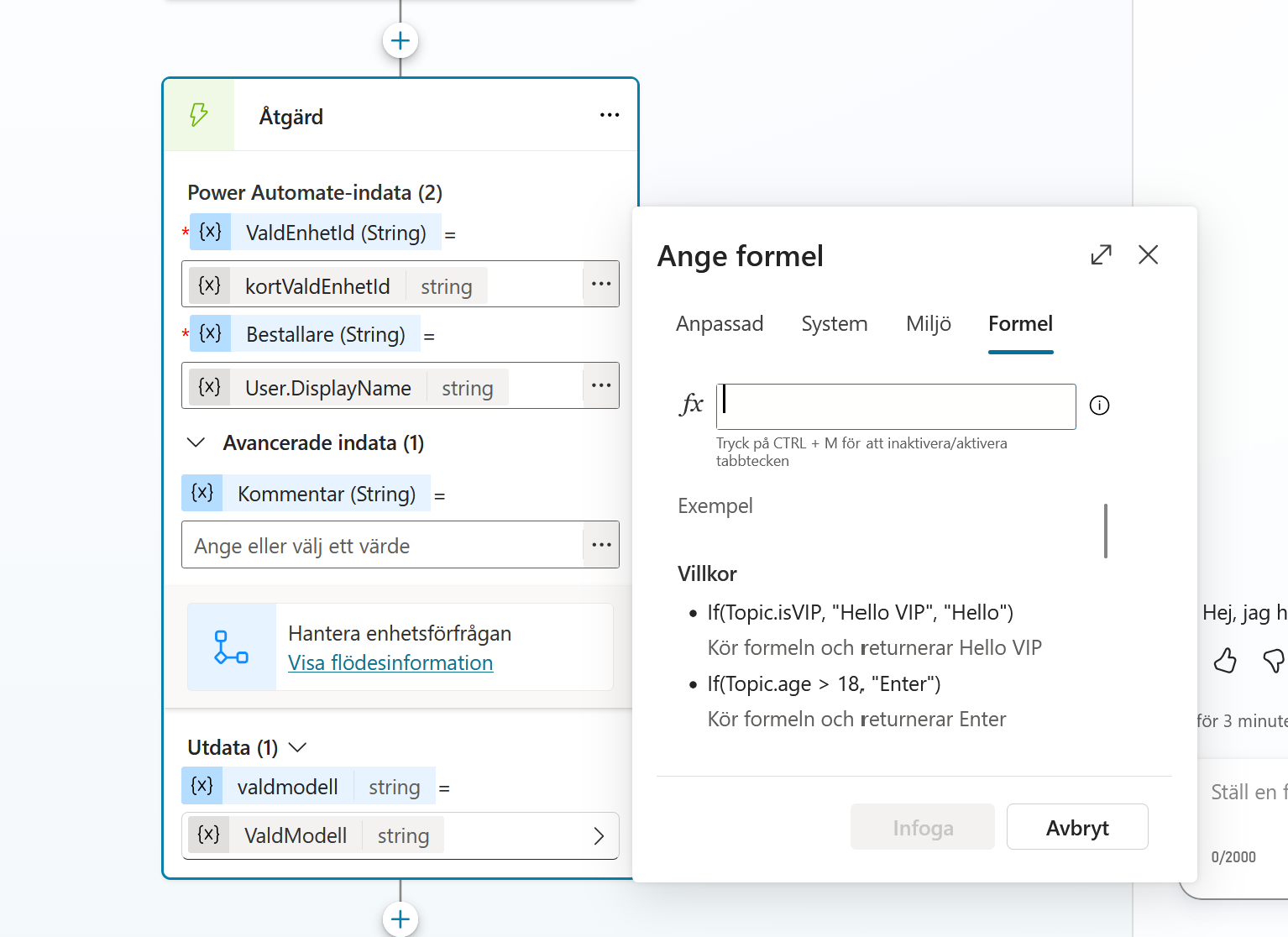Switch to the Miljö tab
Viewport: 1288px width, 937px height.
pyautogui.click(x=929, y=324)
